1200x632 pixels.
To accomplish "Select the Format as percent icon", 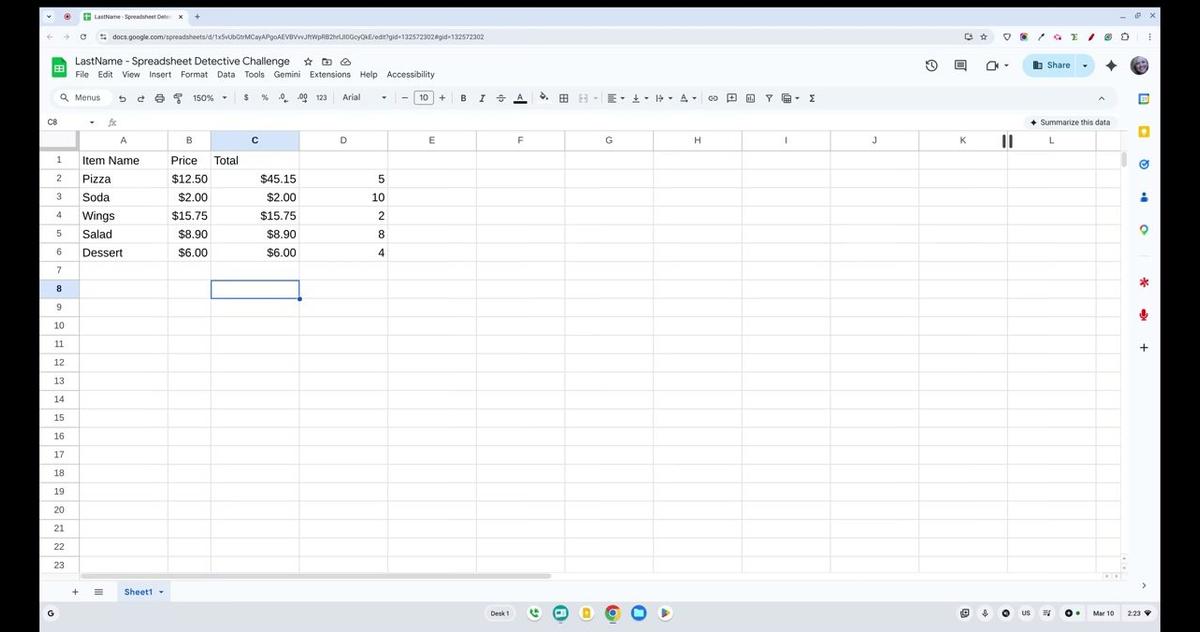I will 265,97.
